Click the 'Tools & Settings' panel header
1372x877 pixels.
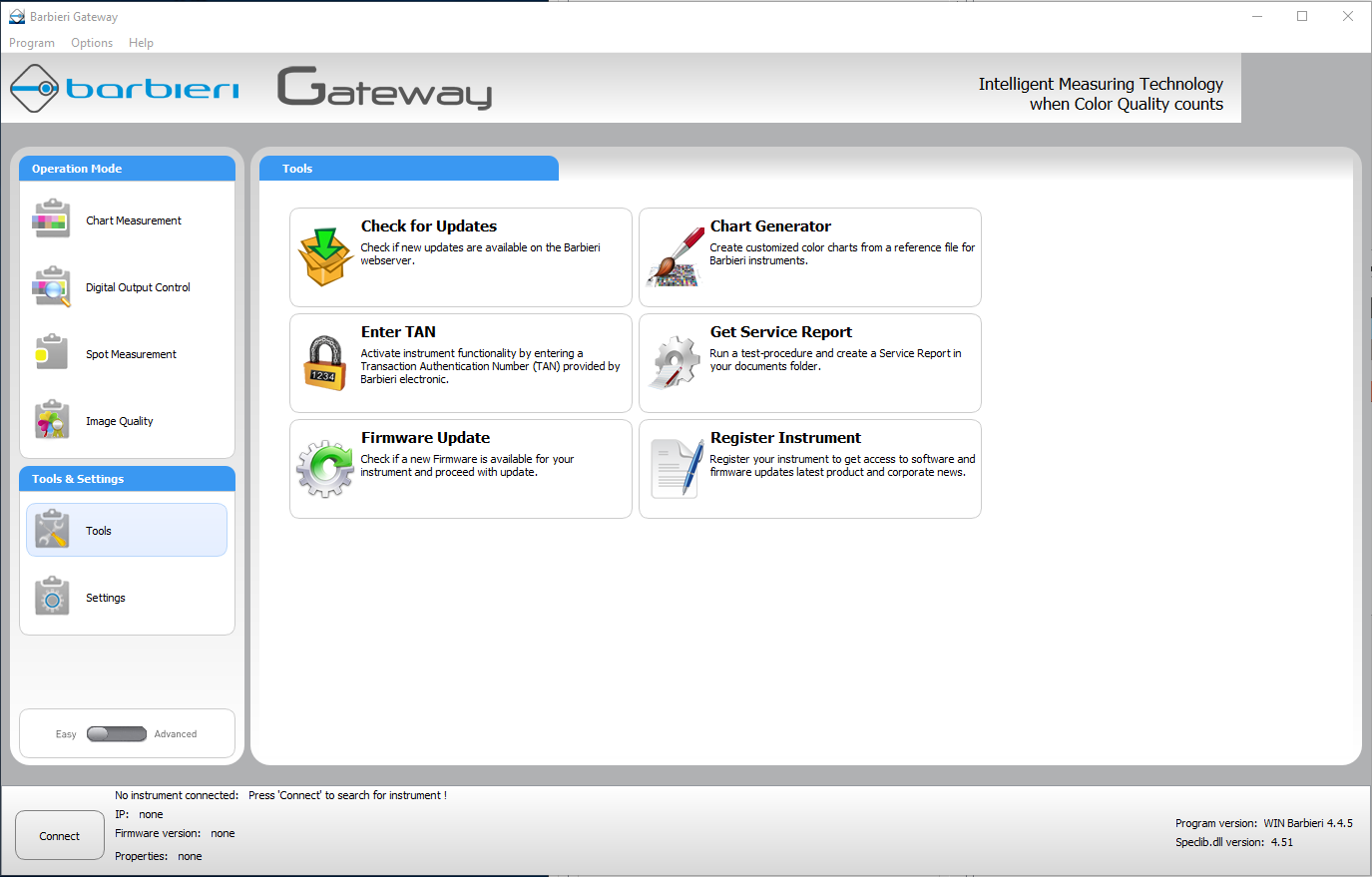coord(128,479)
